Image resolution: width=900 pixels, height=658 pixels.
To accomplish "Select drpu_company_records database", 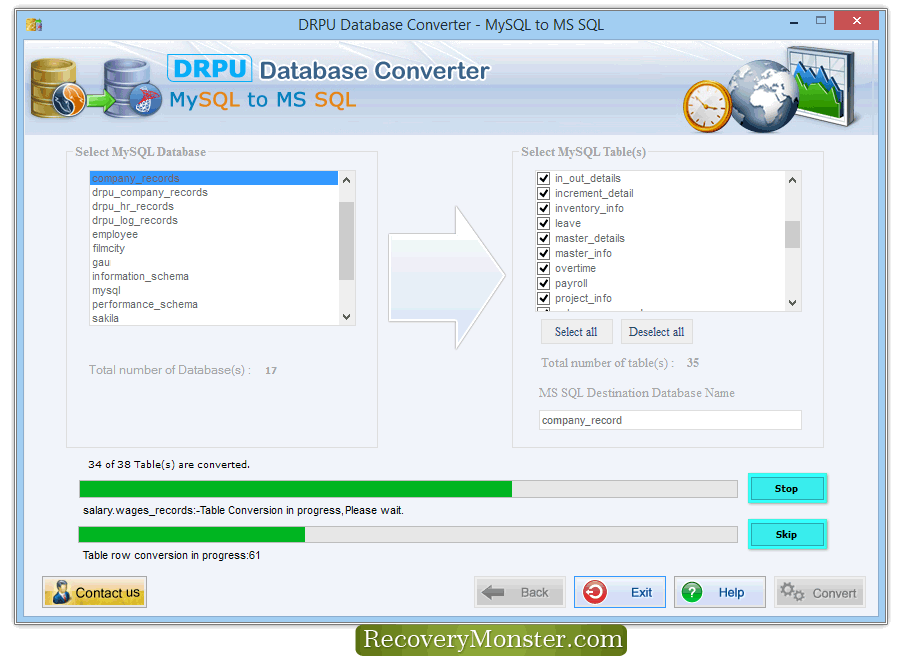I will (x=214, y=192).
